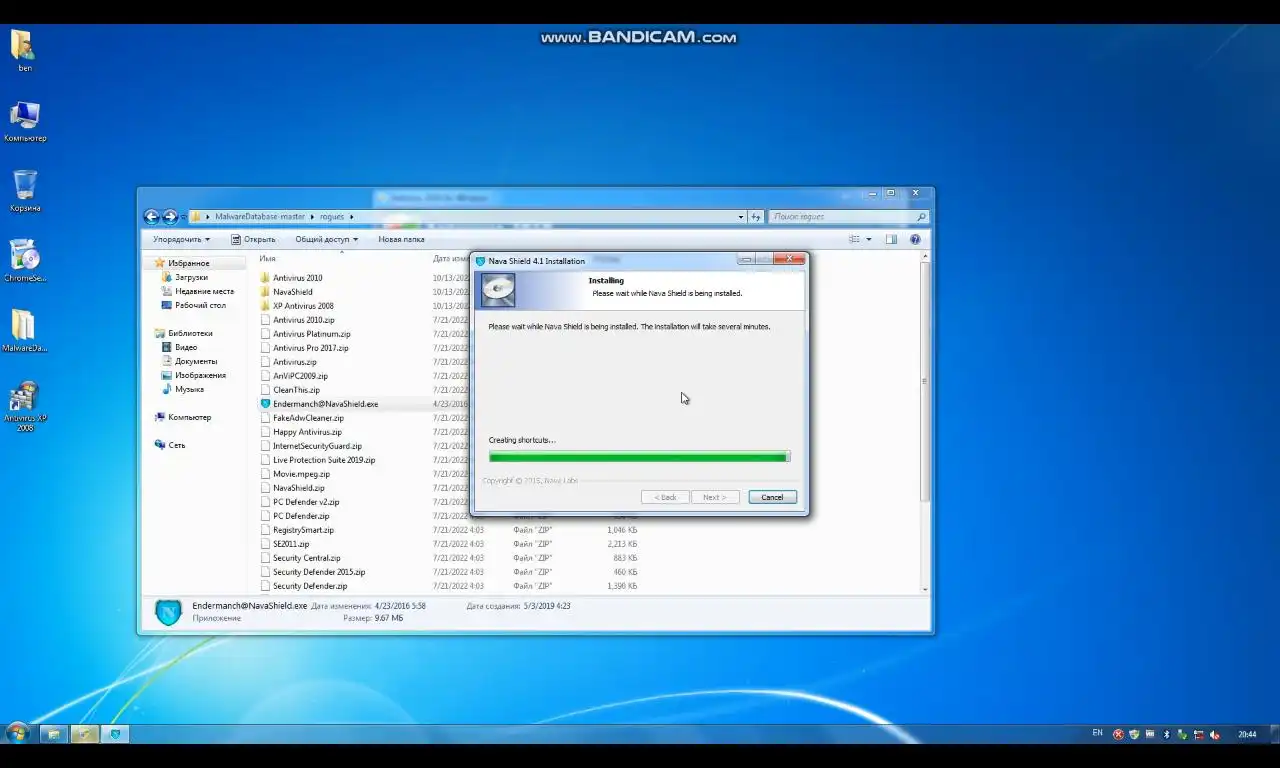Go back in Explorer window

click(x=151, y=216)
